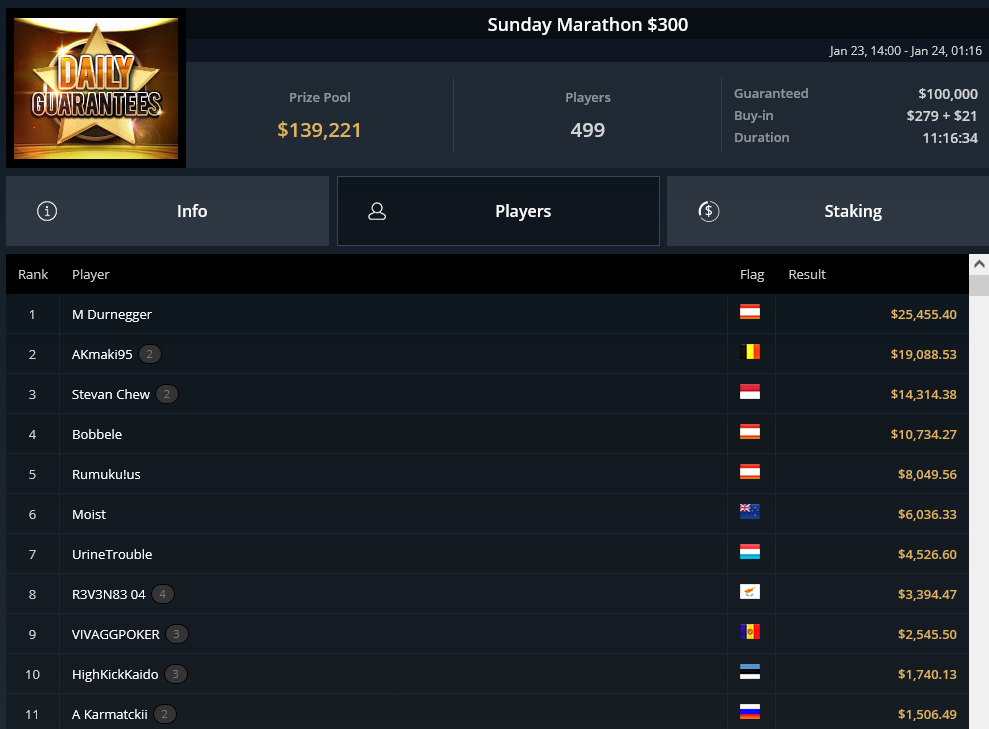Click the scrollbar up arrow

[x=979, y=264]
